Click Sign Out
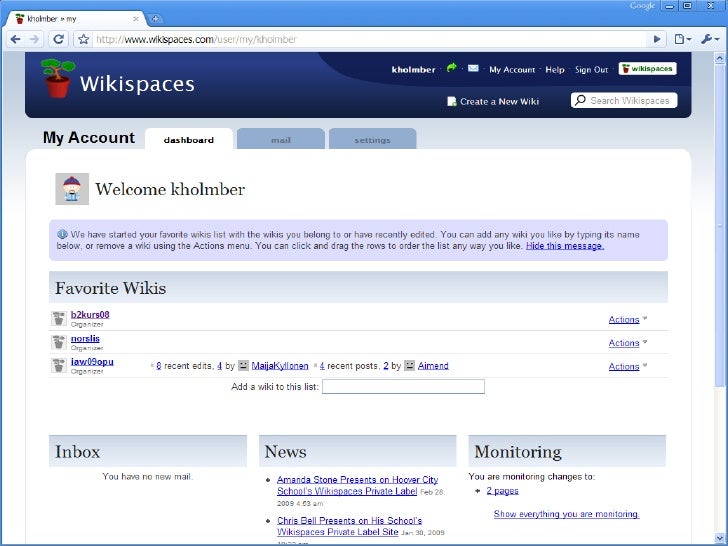728x546 pixels. pyautogui.click(x=591, y=70)
